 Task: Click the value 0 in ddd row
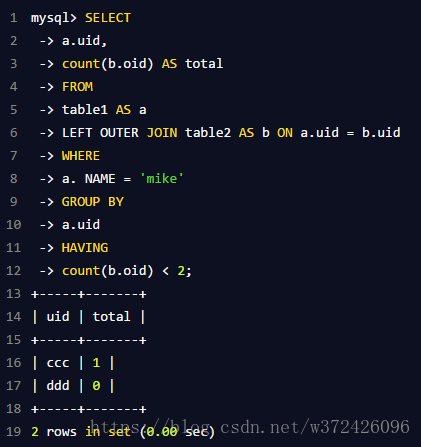tap(96, 386)
